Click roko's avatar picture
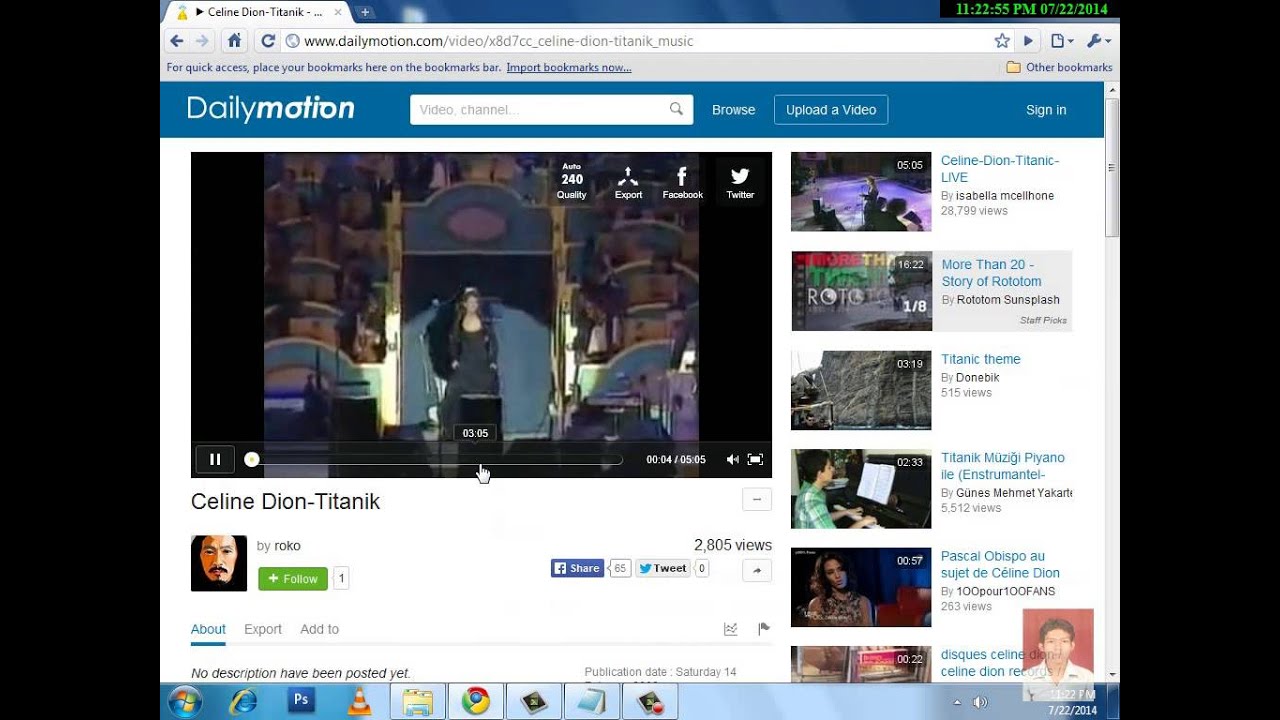The height and width of the screenshot is (720, 1280). pos(219,563)
